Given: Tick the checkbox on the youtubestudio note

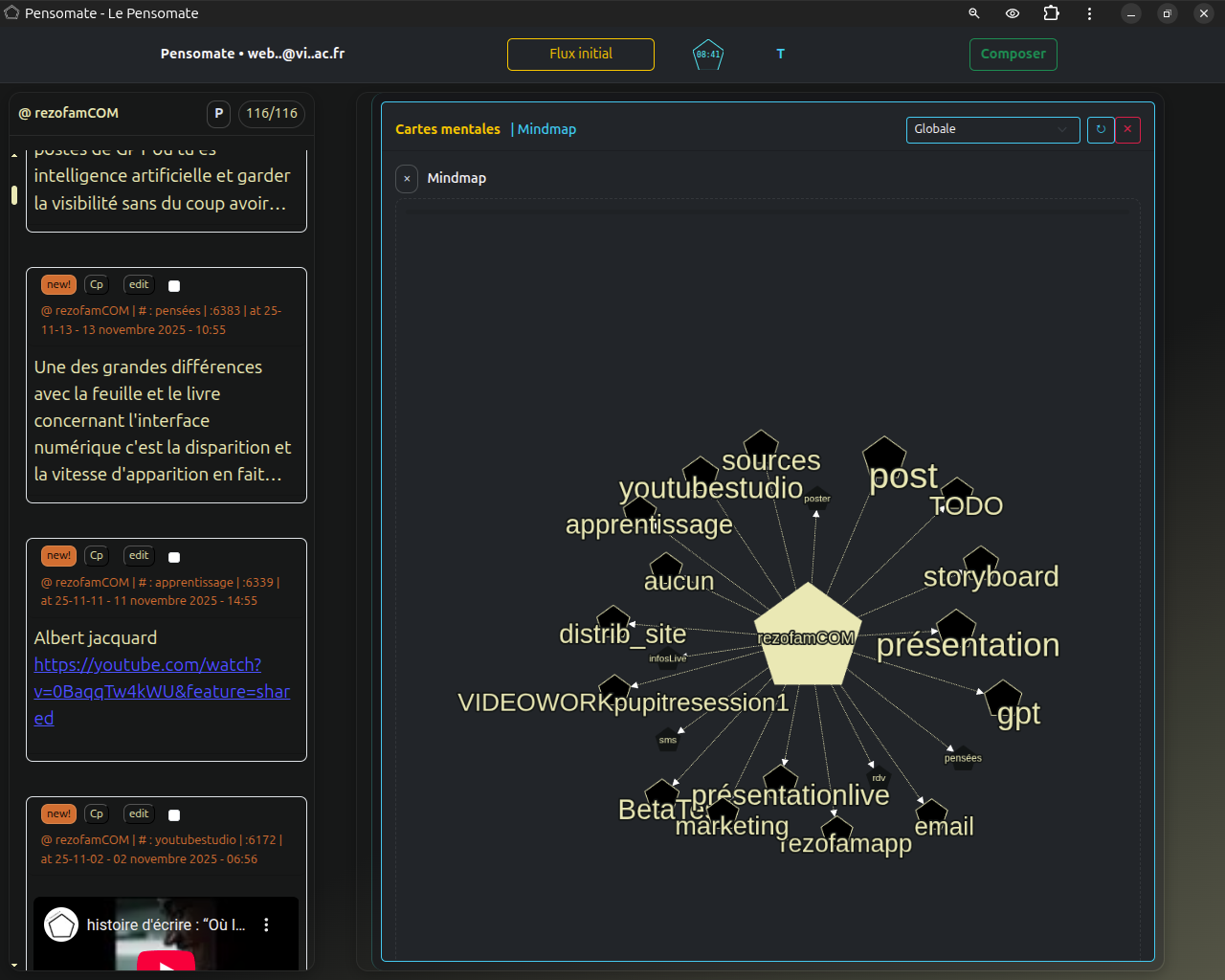Looking at the screenshot, I should (174, 815).
